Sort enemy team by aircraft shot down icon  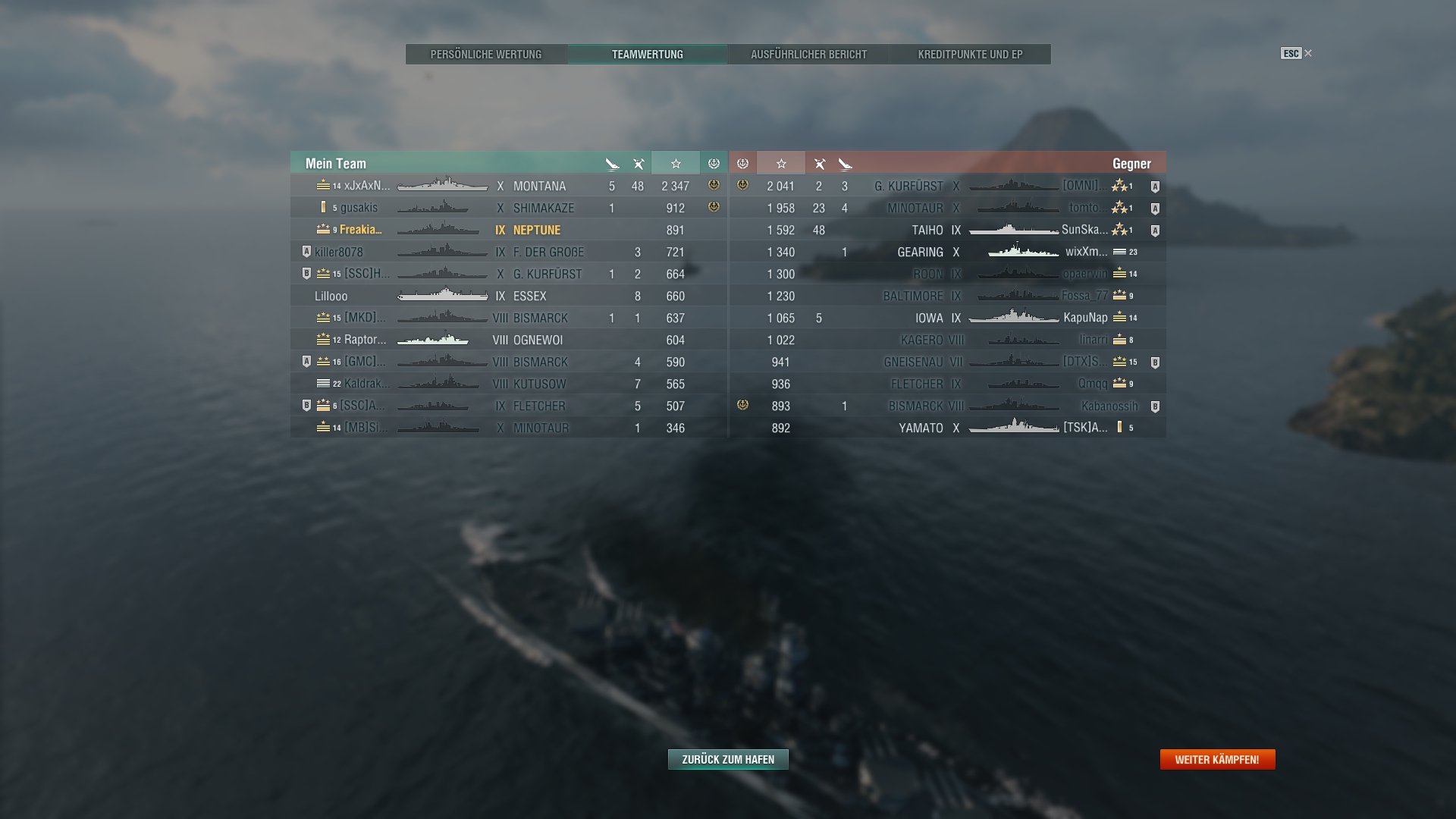(820, 164)
